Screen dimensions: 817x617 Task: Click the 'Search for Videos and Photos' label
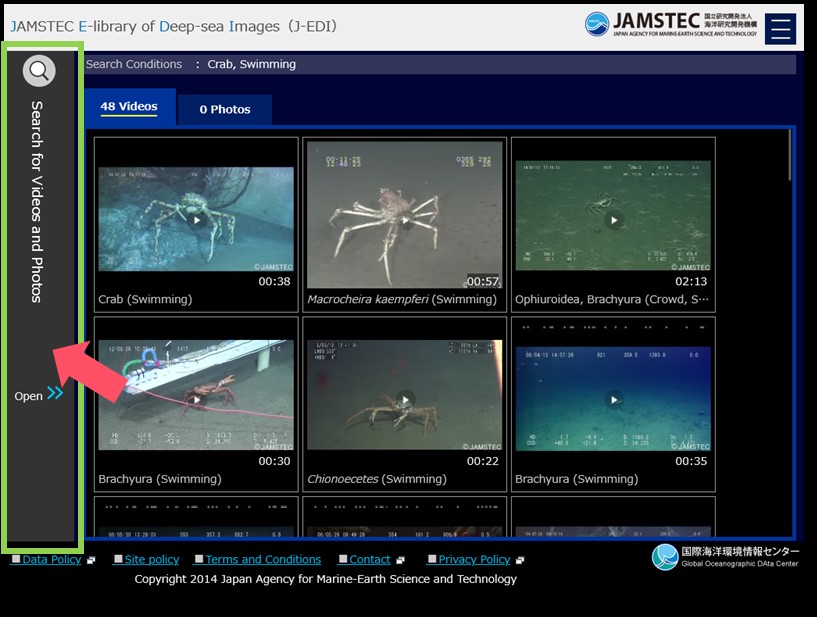[x=36, y=202]
